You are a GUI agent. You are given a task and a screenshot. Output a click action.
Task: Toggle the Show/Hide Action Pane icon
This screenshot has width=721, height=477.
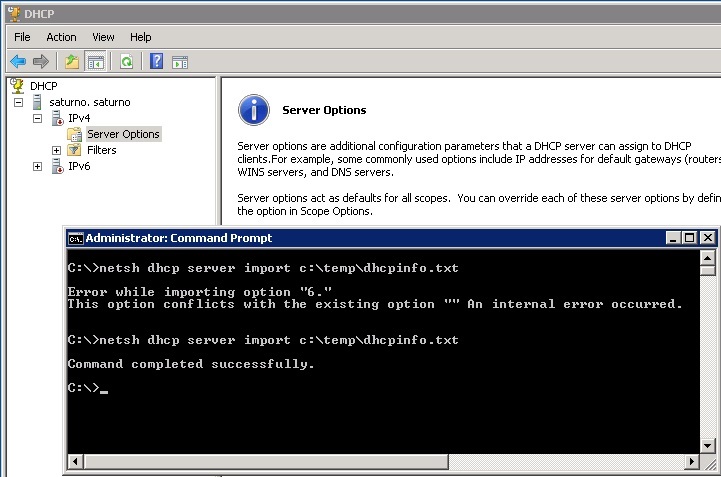click(x=180, y=61)
